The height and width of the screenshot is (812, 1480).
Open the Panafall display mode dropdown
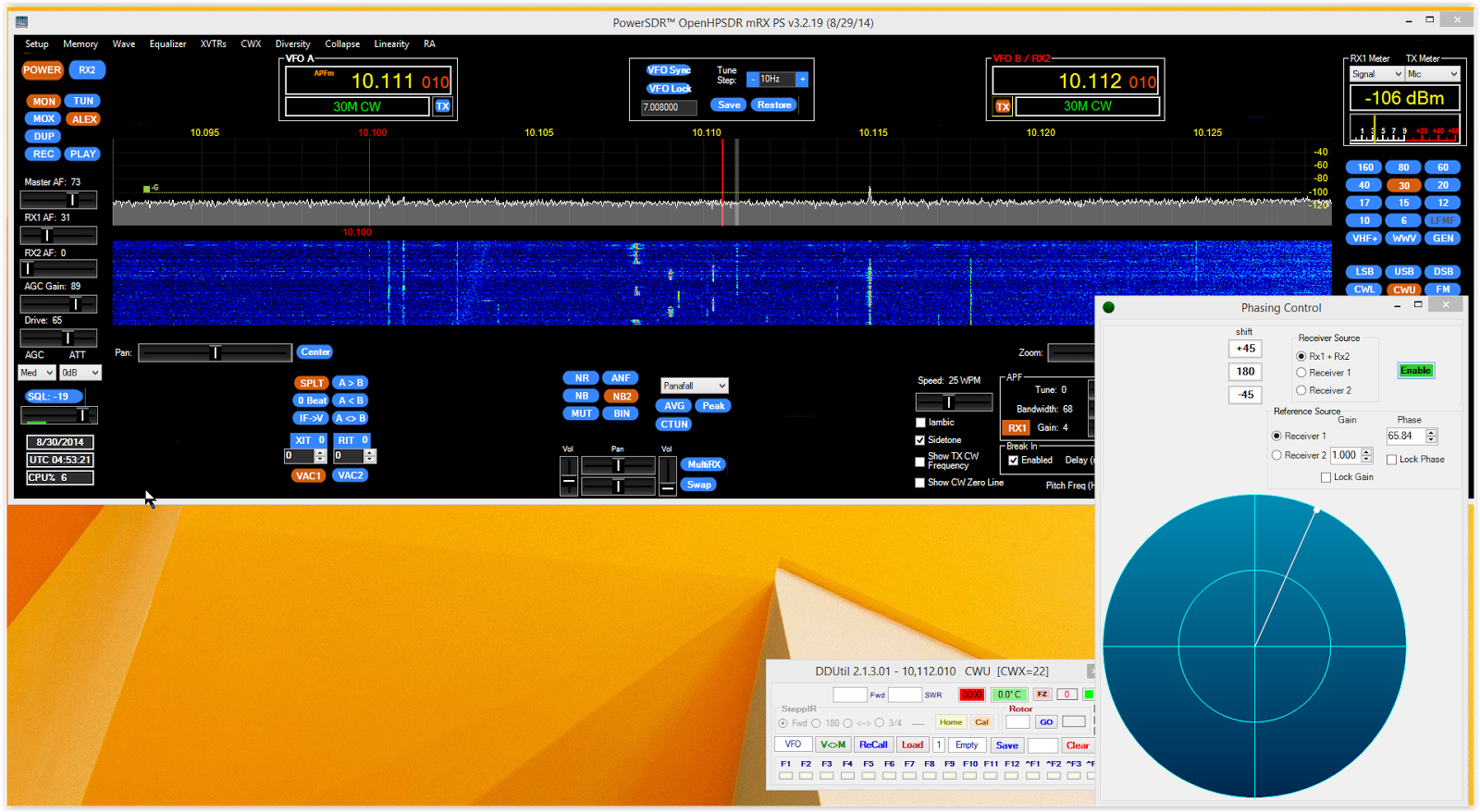click(695, 386)
